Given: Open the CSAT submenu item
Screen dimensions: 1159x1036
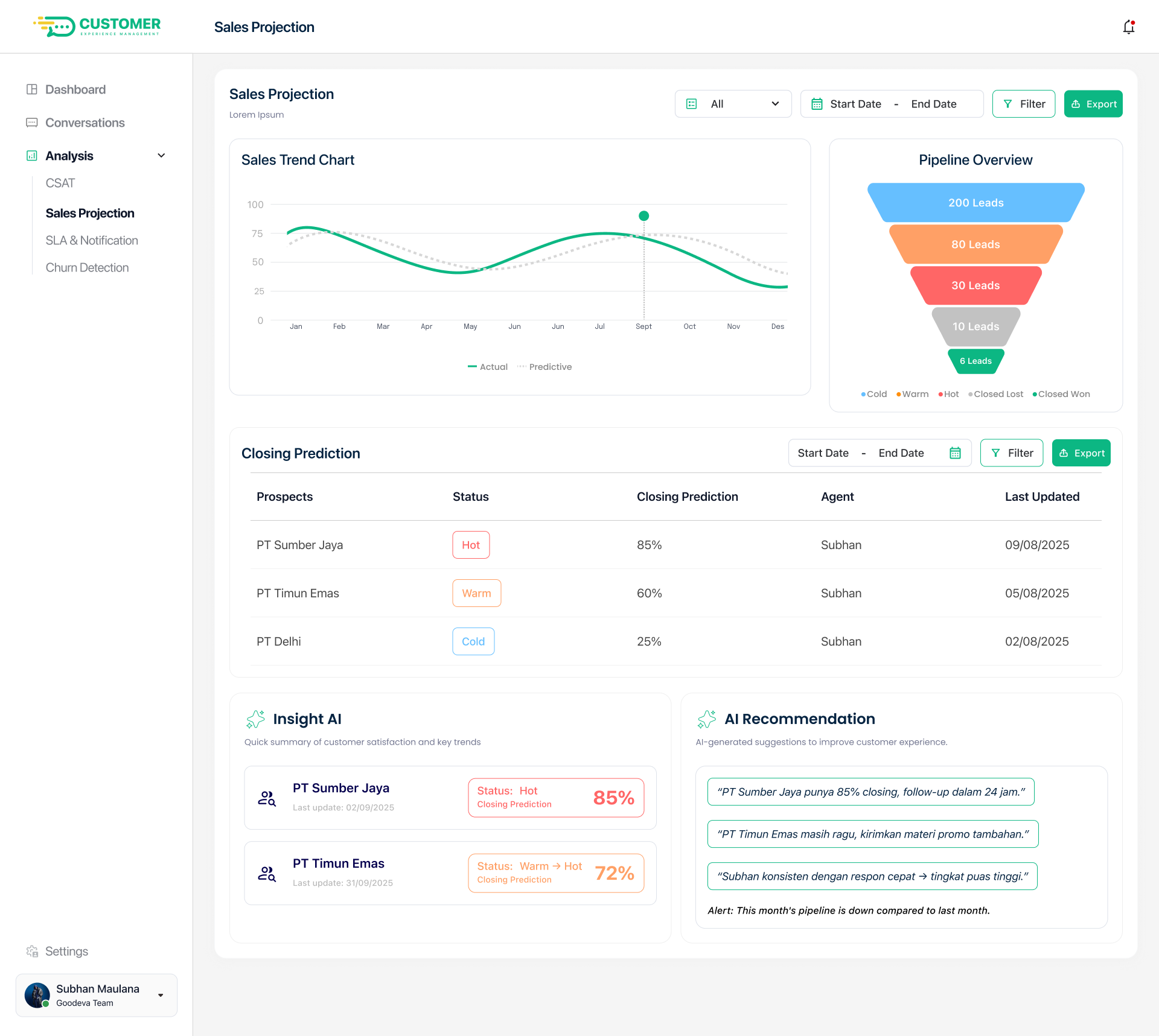Looking at the screenshot, I should [x=60, y=183].
